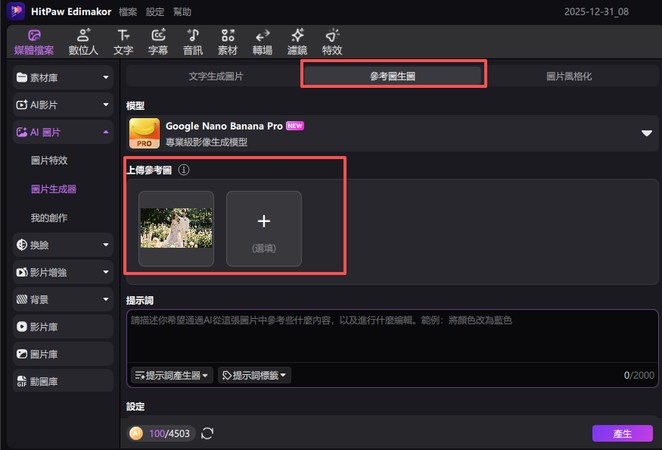
Task: Open the 特效 effects tool
Action: (332, 43)
